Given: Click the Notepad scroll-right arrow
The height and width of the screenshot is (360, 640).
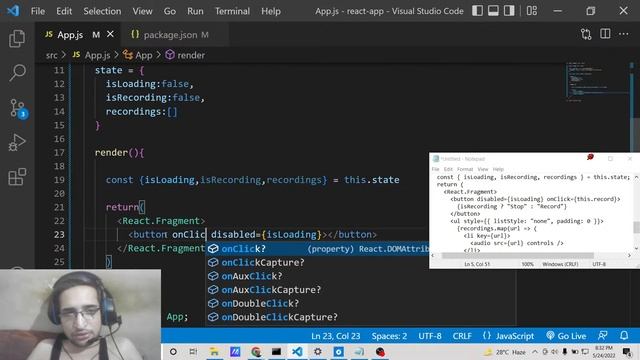Looking at the screenshot, I should point(629,256).
